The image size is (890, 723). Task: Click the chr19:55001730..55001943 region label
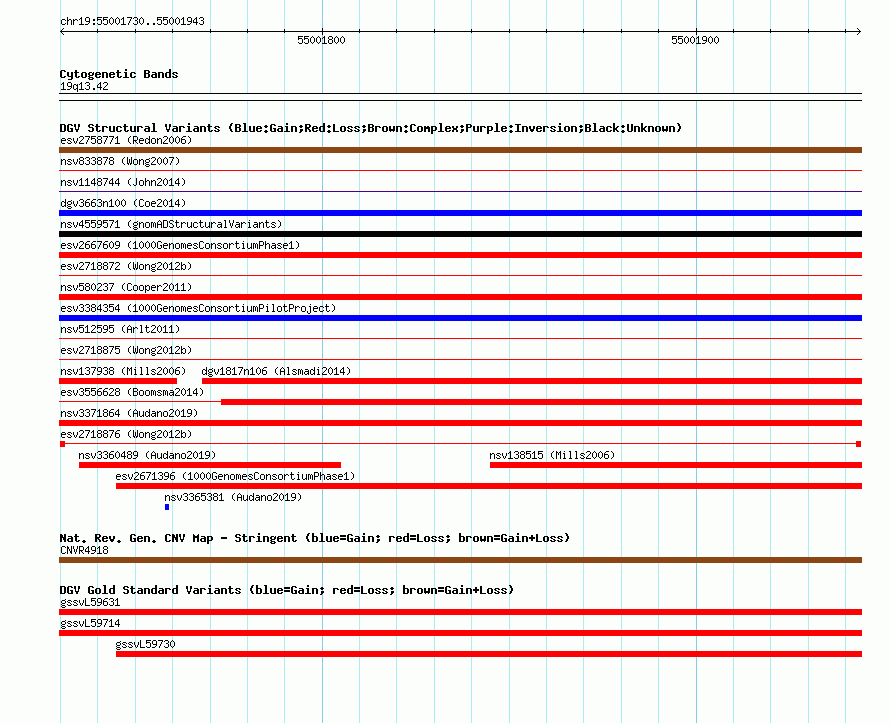tap(132, 21)
